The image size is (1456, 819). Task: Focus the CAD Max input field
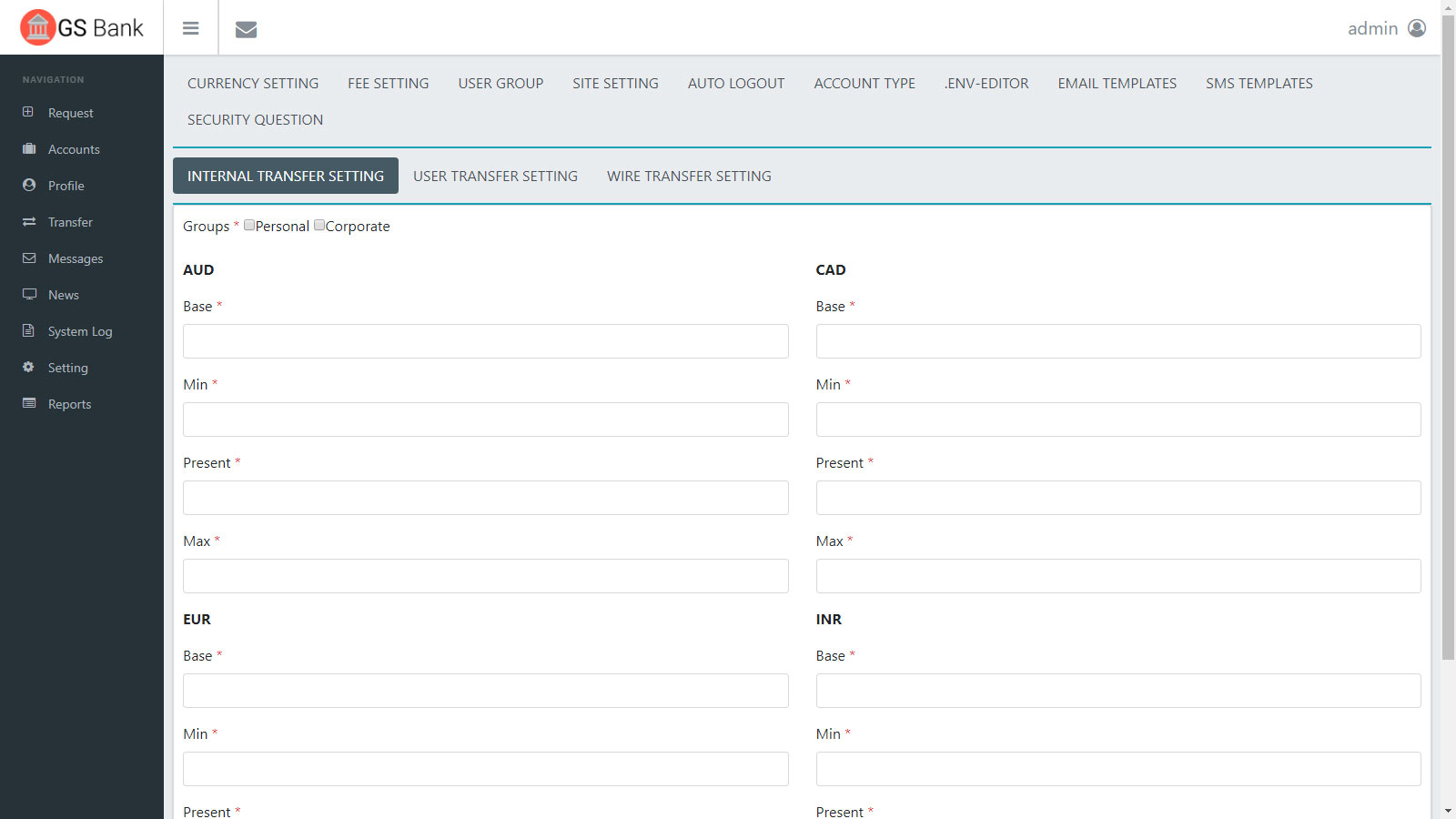pos(1117,576)
